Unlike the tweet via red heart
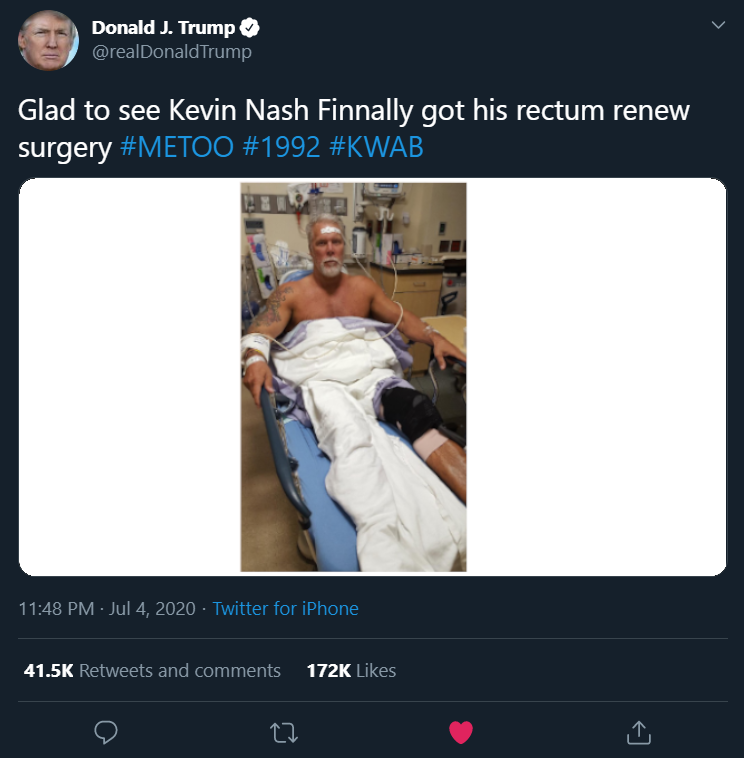 coord(461,732)
